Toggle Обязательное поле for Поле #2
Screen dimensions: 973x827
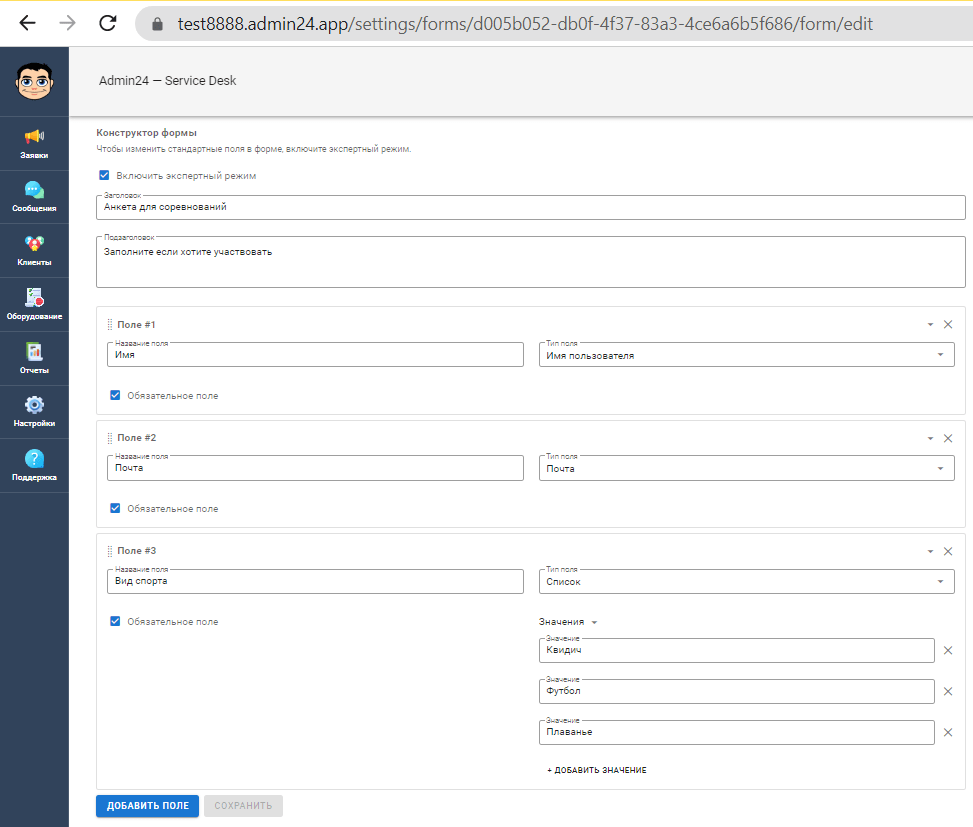coord(115,508)
